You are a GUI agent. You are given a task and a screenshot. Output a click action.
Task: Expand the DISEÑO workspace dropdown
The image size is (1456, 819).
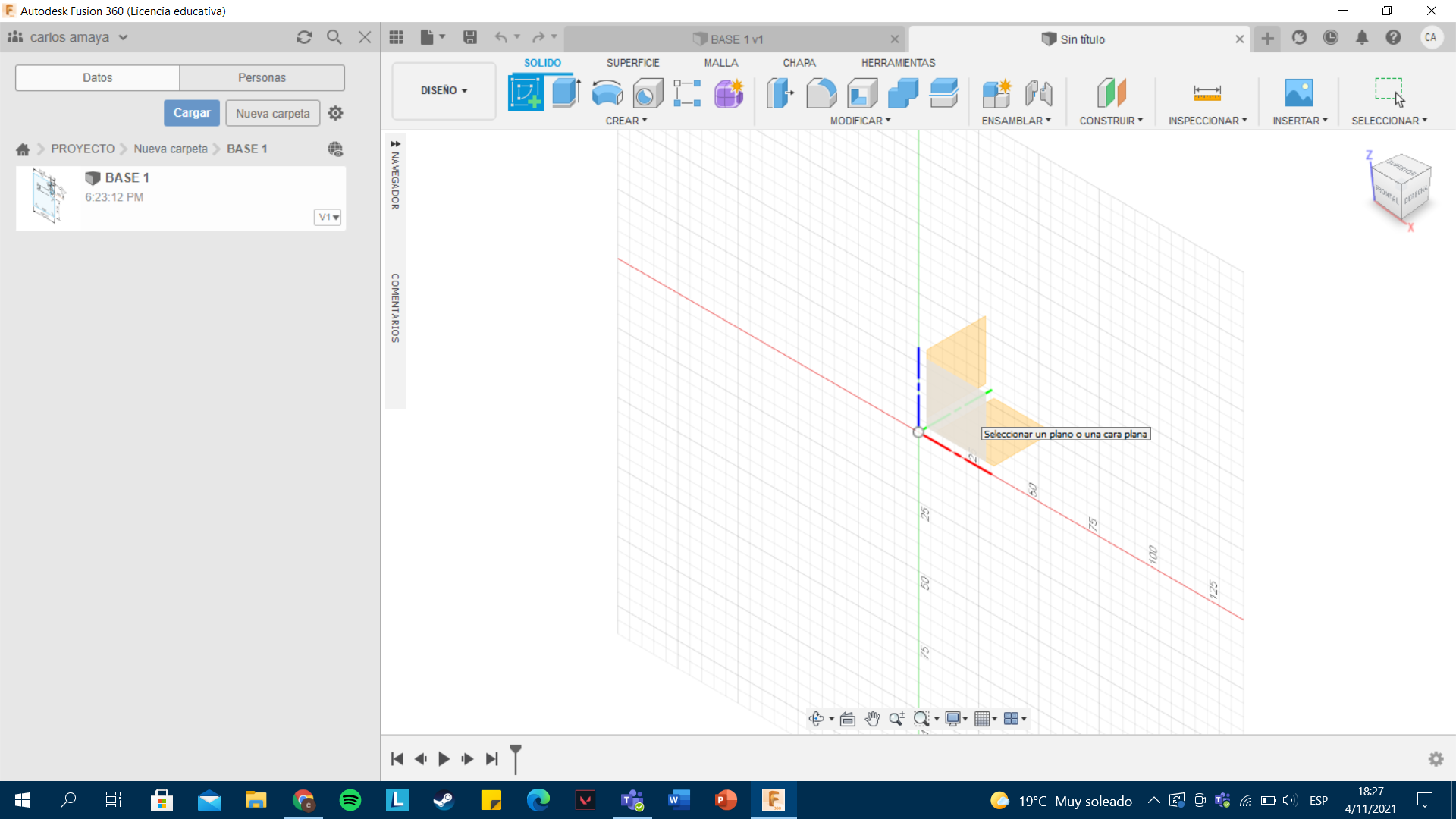point(444,91)
